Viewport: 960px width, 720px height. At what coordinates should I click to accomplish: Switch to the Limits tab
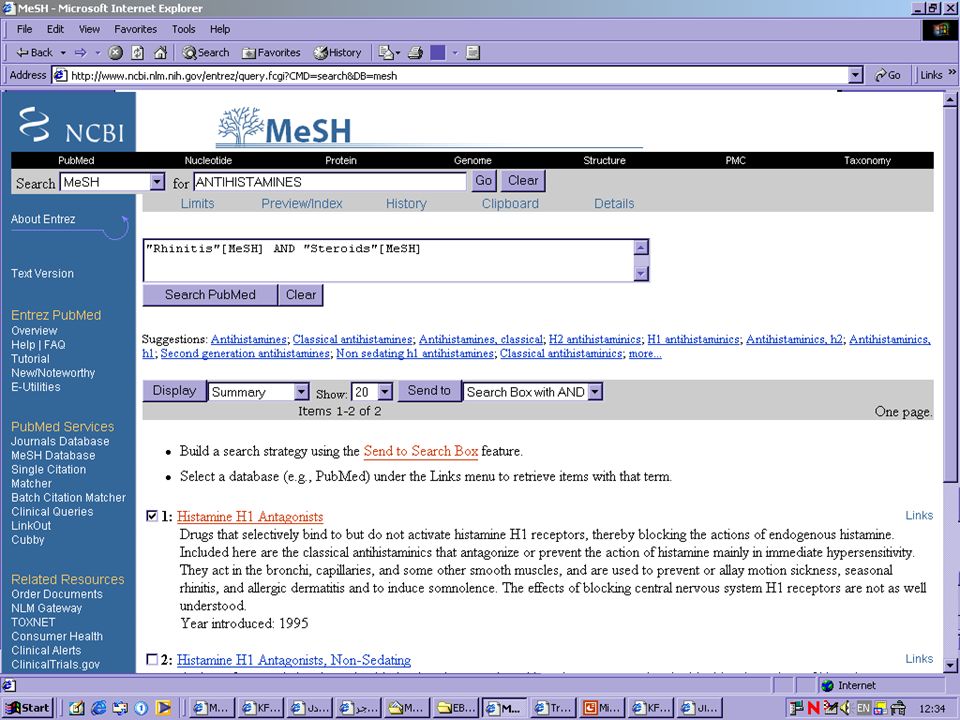(197, 203)
